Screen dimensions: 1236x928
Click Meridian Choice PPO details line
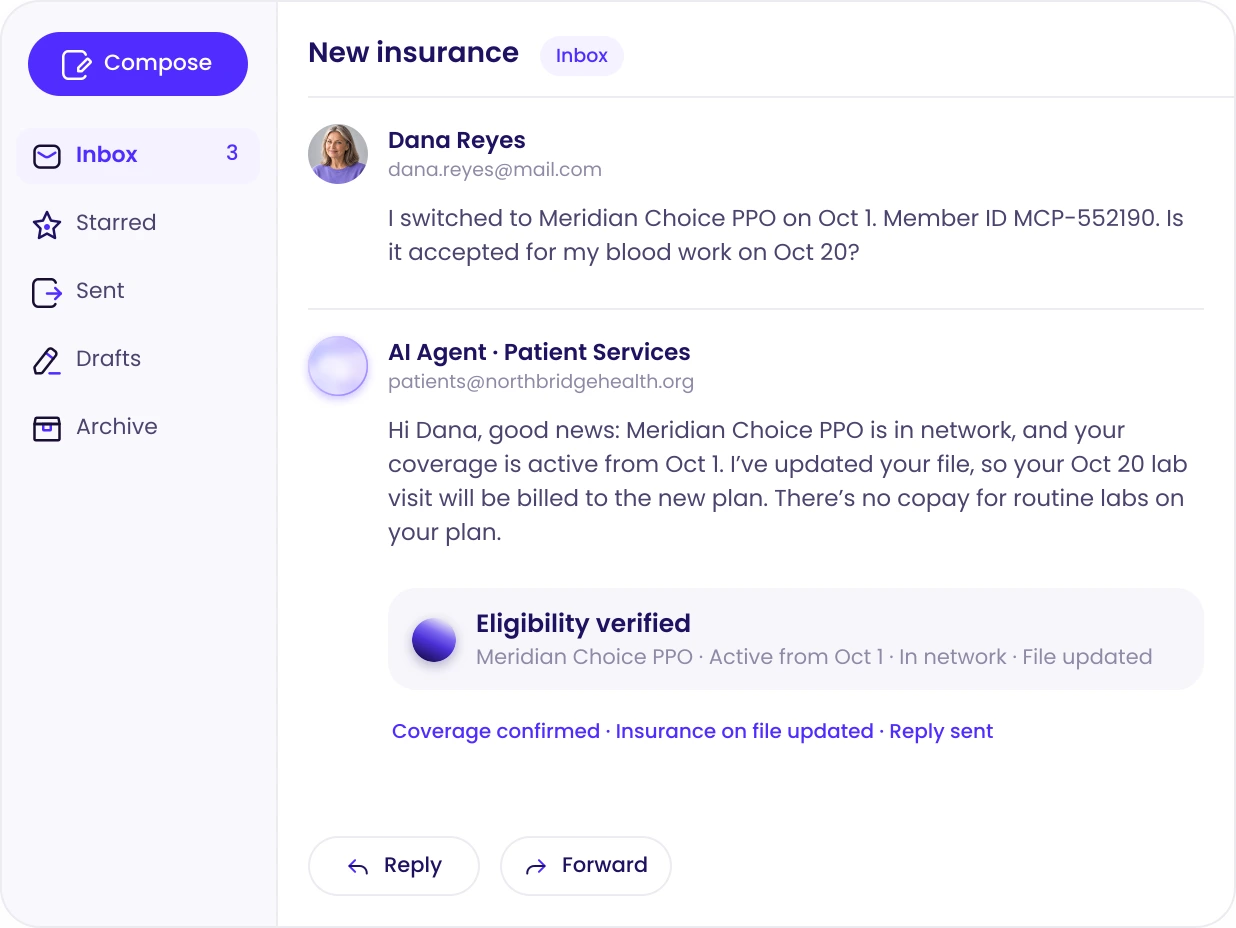(814, 657)
